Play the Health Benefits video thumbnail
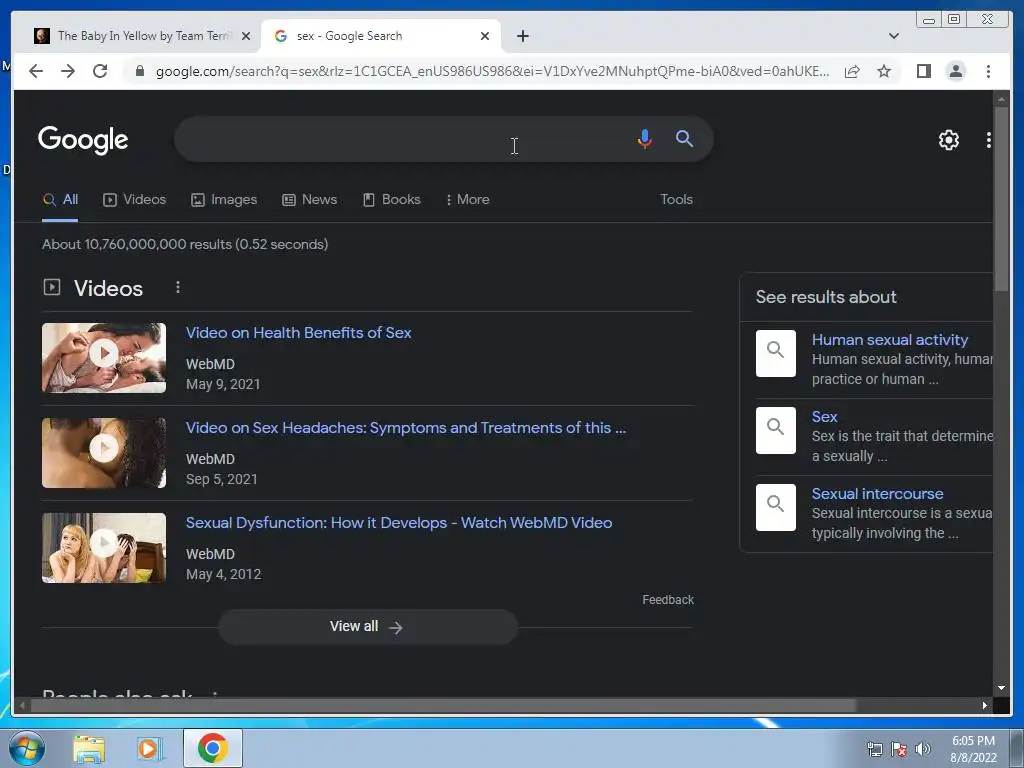This screenshot has height=768, width=1024. pyautogui.click(x=104, y=358)
